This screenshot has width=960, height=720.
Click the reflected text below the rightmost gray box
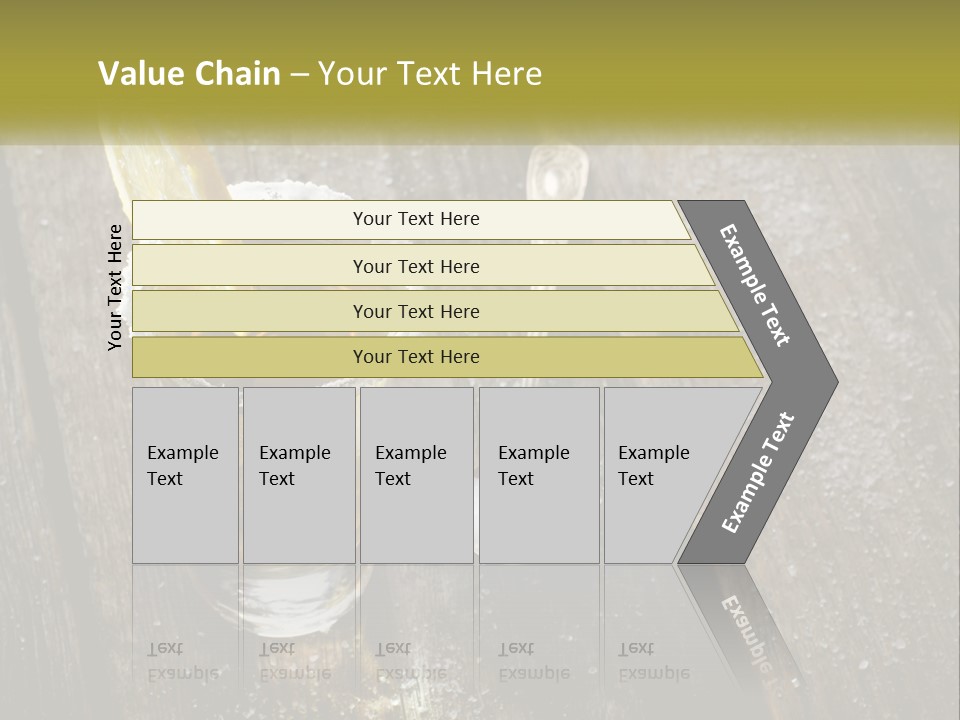653,660
